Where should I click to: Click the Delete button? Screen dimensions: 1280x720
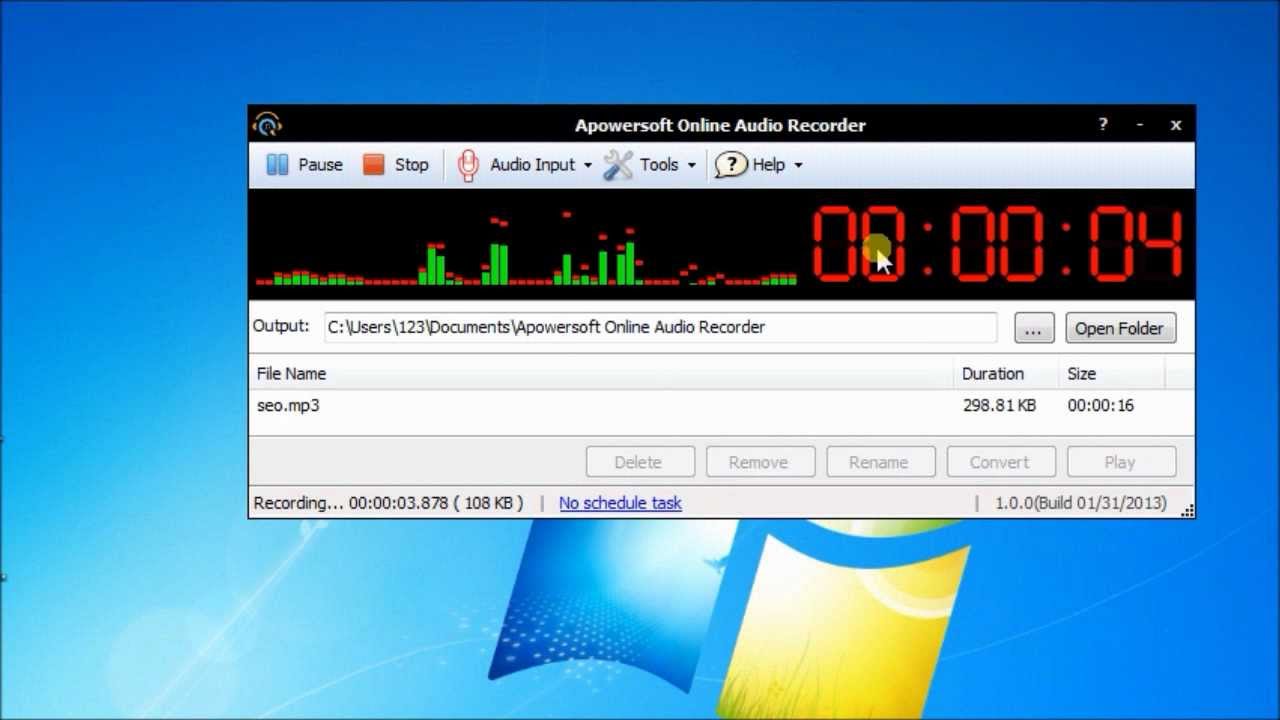[x=638, y=462]
